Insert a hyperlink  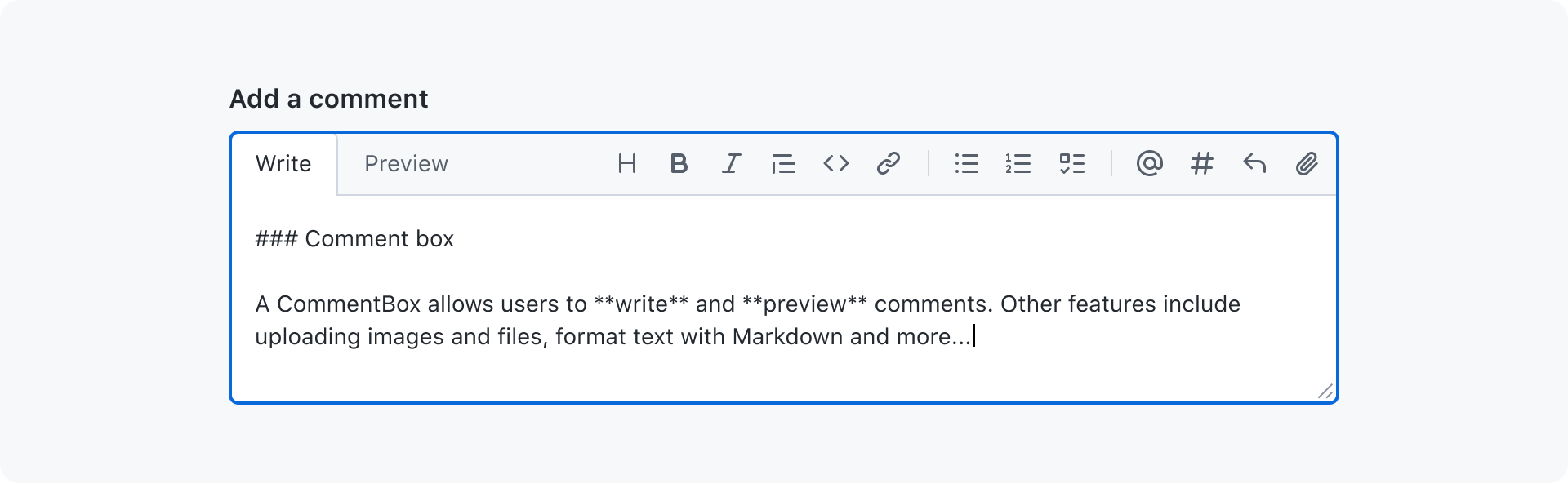pos(888,163)
